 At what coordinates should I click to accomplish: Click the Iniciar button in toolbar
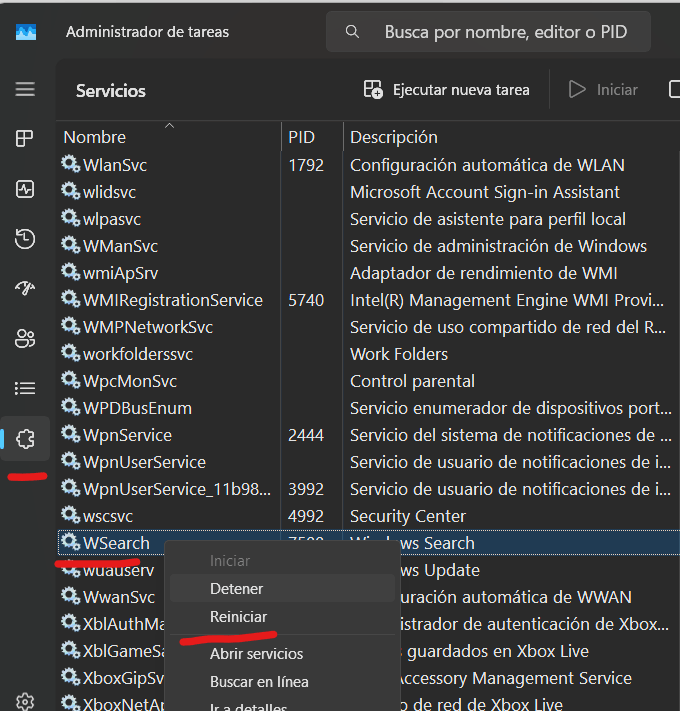pos(603,90)
